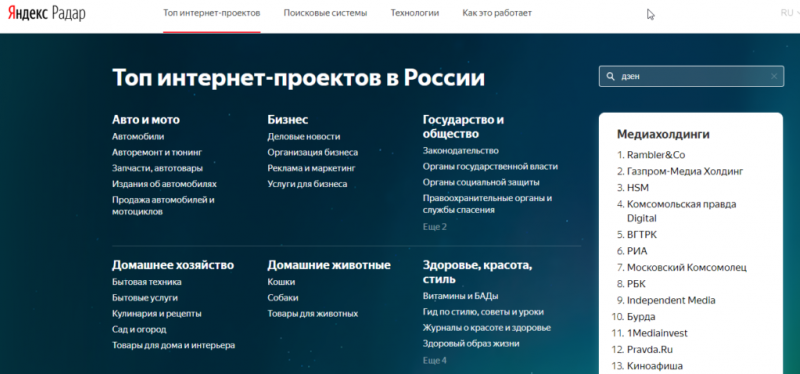
Task: Open Государство и общество category heading
Action: pyautogui.click(x=463, y=127)
